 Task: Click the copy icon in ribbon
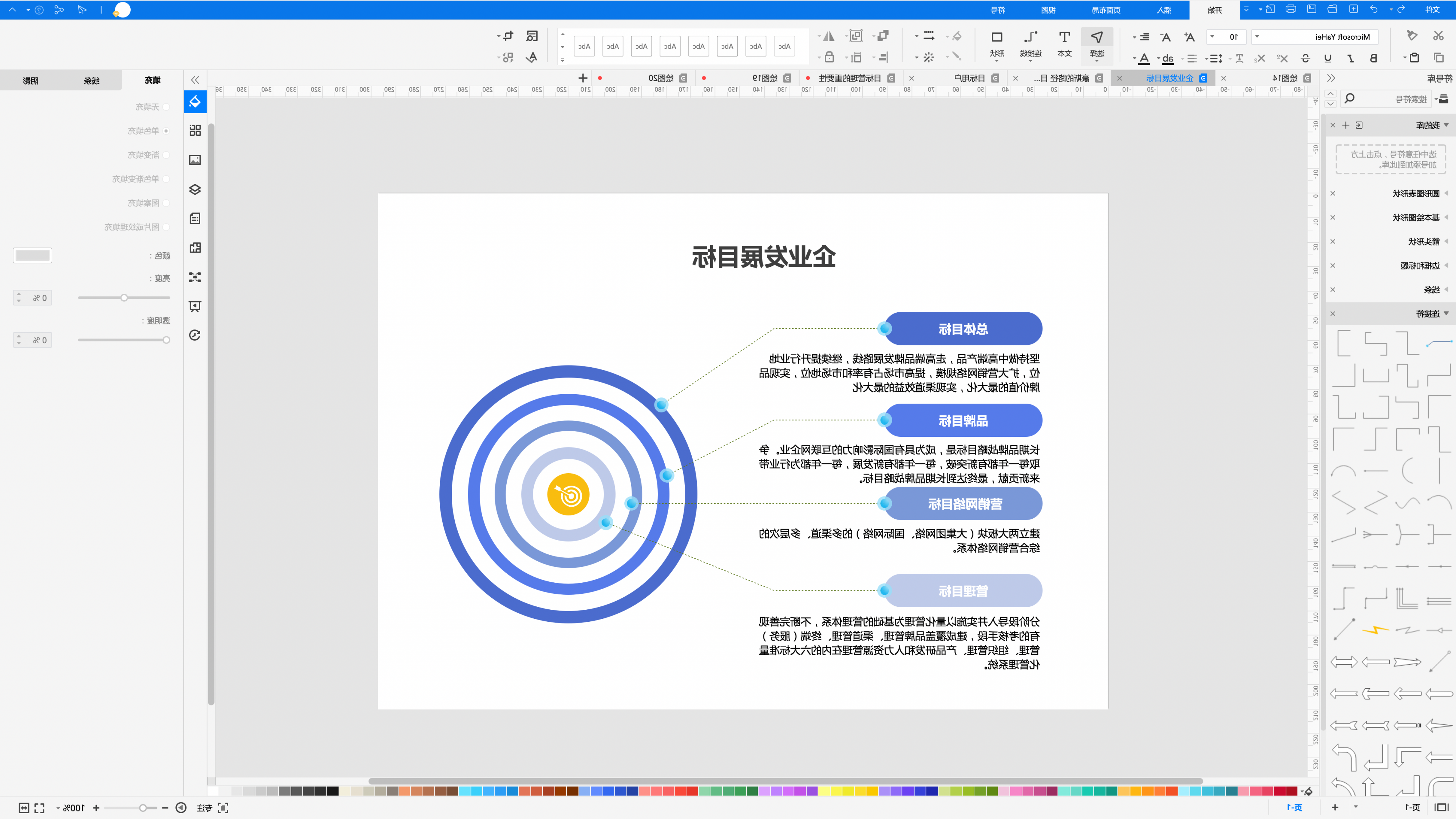pos(1439,58)
